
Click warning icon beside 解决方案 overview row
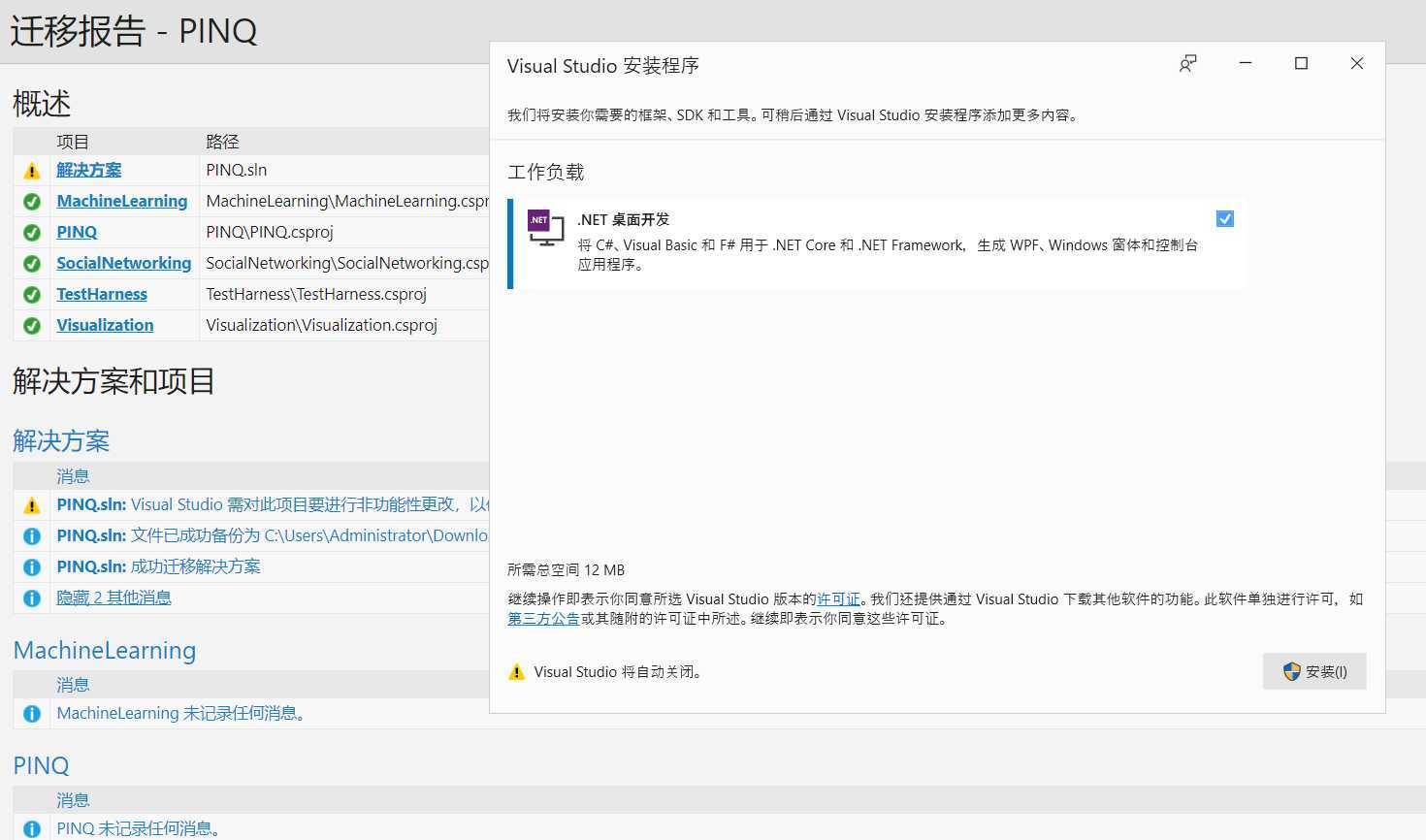point(32,171)
